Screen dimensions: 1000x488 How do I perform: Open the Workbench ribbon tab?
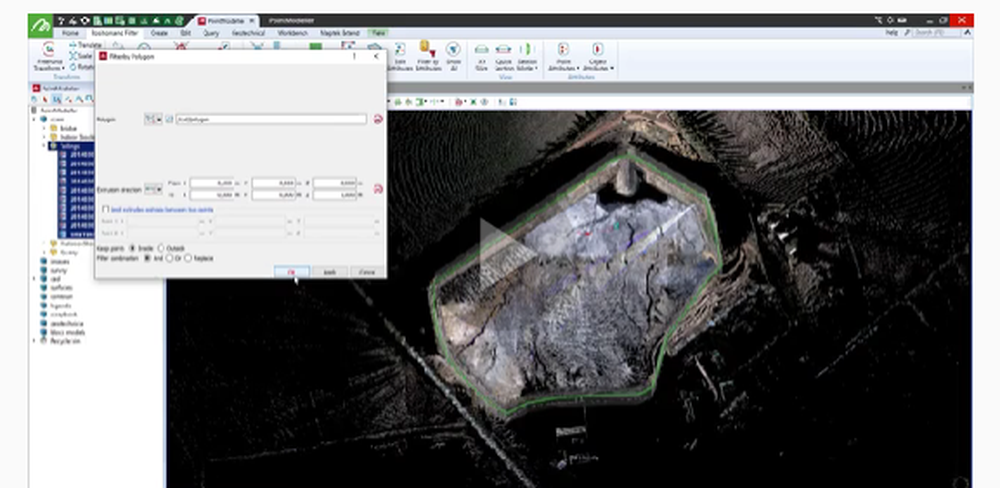pyautogui.click(x=293, y=33)
